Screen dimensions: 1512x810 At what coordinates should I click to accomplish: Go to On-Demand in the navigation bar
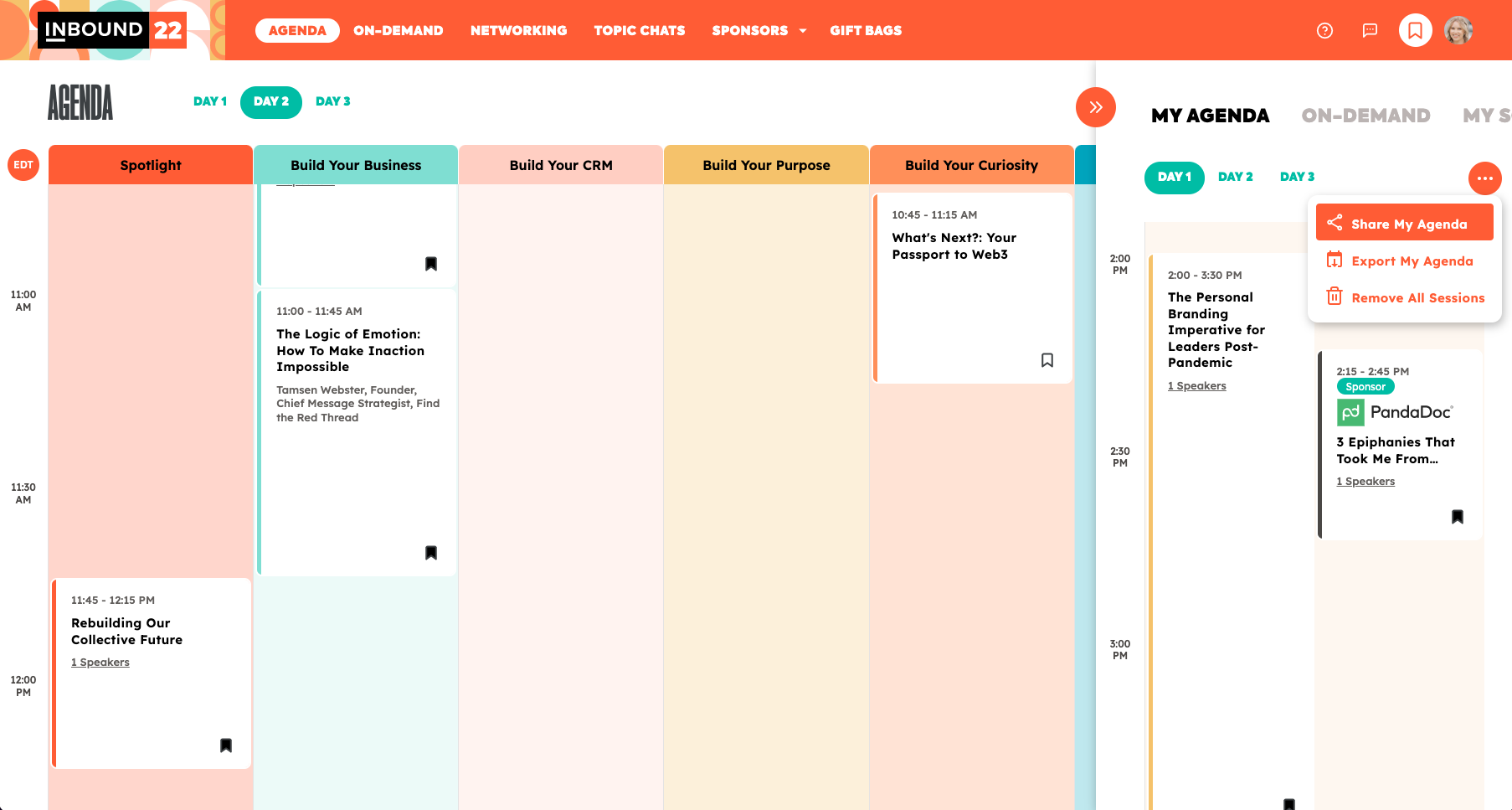click(399, 31)
